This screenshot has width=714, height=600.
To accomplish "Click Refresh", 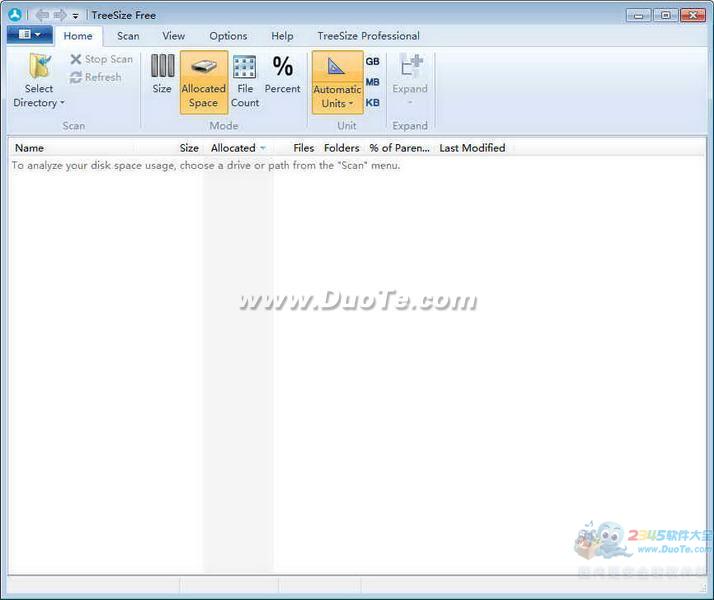I will click(96, 77).
